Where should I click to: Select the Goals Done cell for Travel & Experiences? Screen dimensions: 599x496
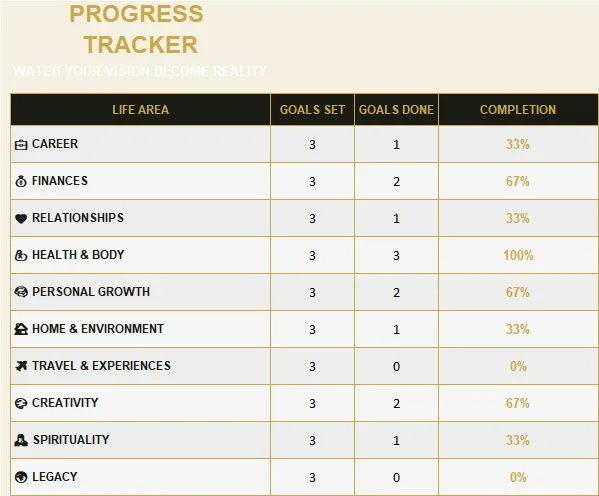coord(396,366)
